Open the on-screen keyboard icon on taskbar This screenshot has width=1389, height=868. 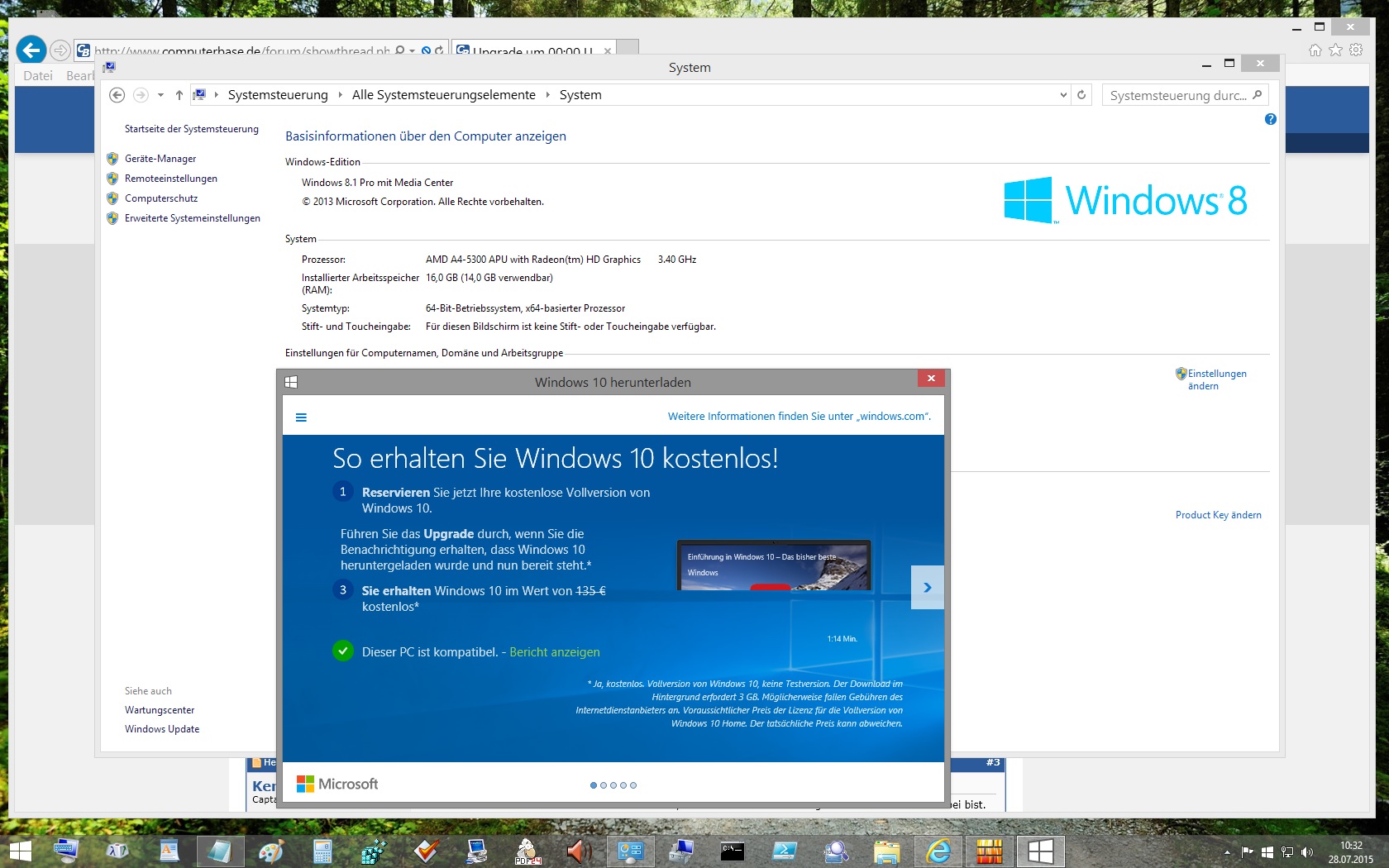pos(65,851)
